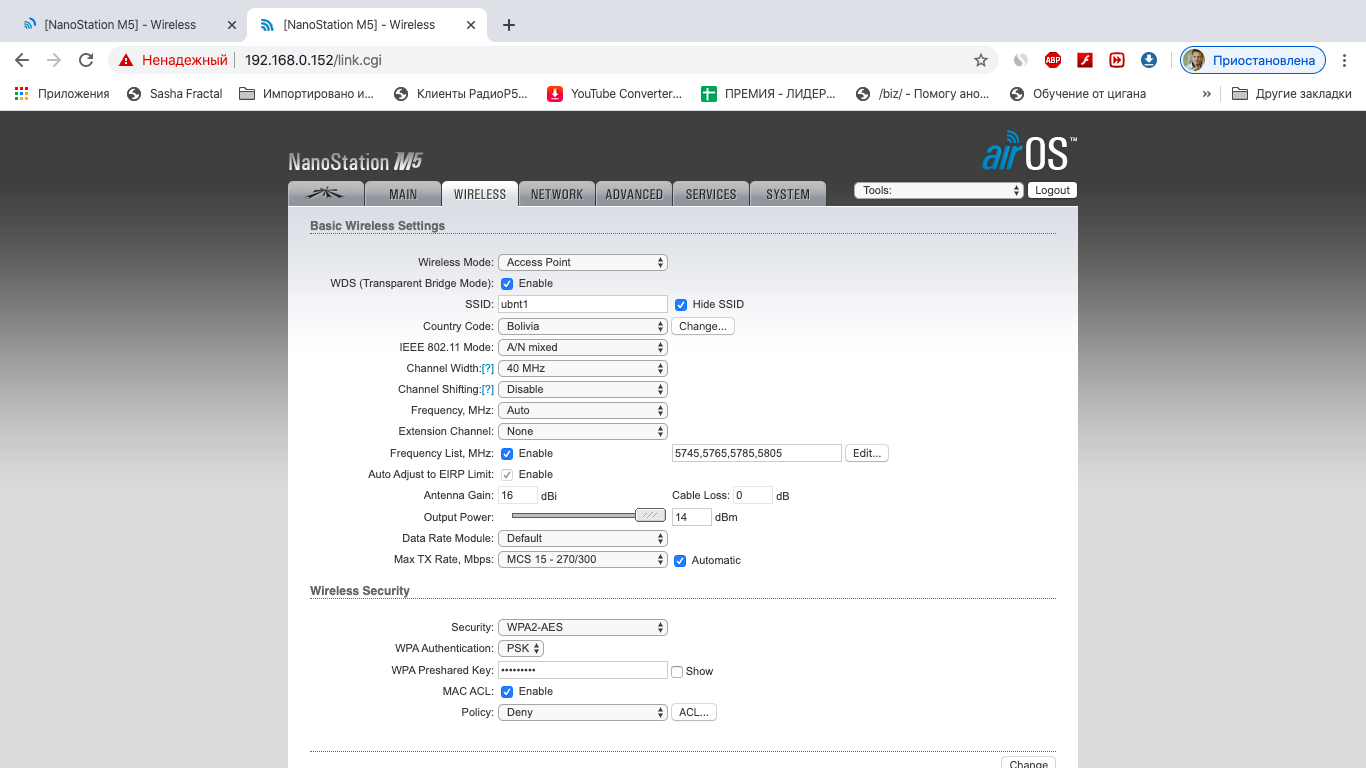Toggle MAC ACL Enable checkbox

coord(507,692)
